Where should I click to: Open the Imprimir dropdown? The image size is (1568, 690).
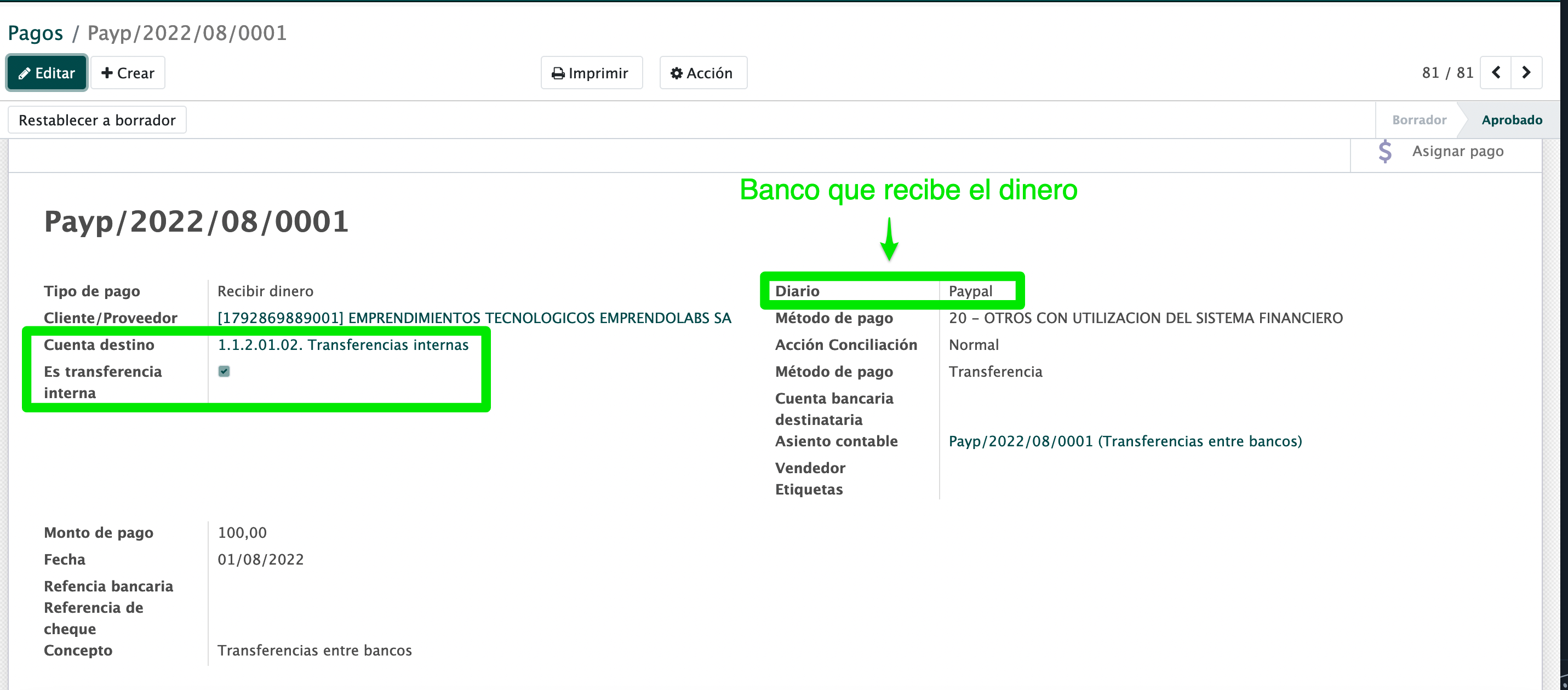[x=591, y=72]
